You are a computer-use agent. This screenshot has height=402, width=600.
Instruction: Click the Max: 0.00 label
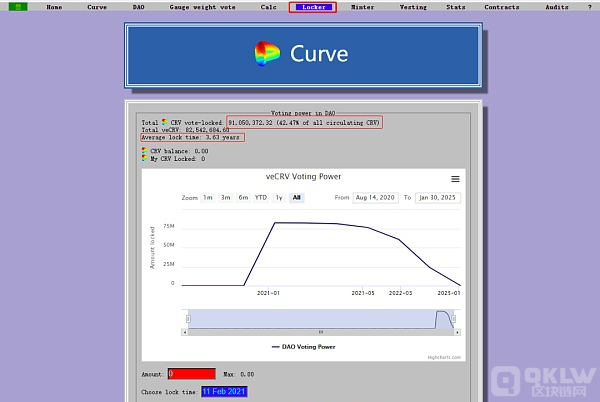(238, 374)
